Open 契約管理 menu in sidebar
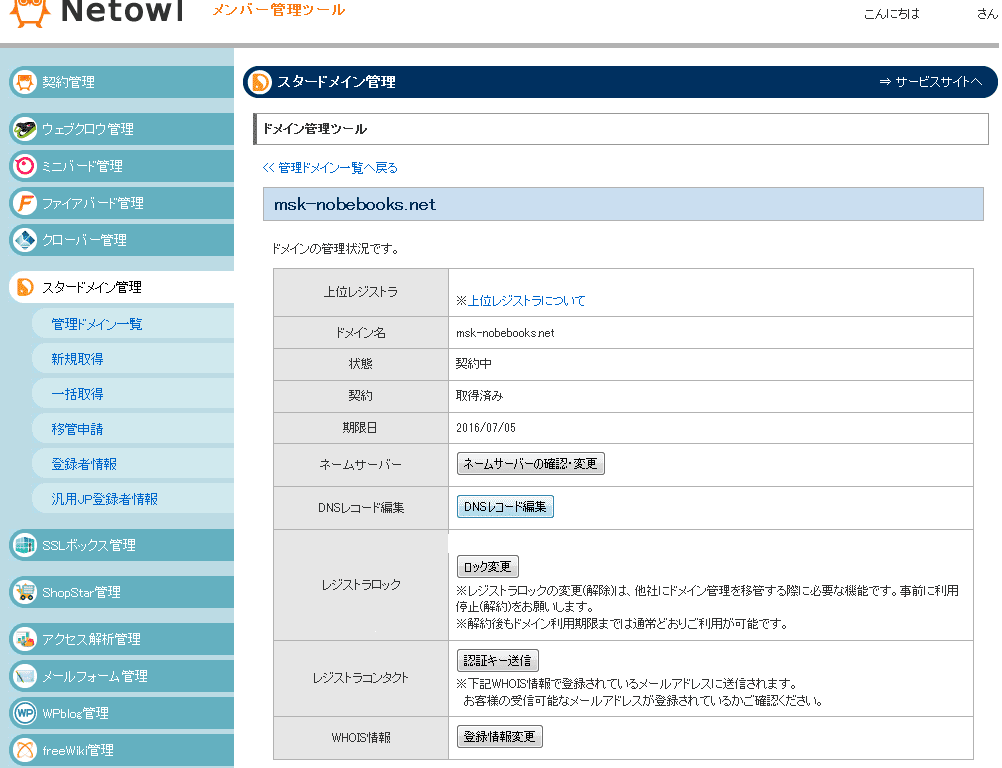 click(x=121, y=82)
